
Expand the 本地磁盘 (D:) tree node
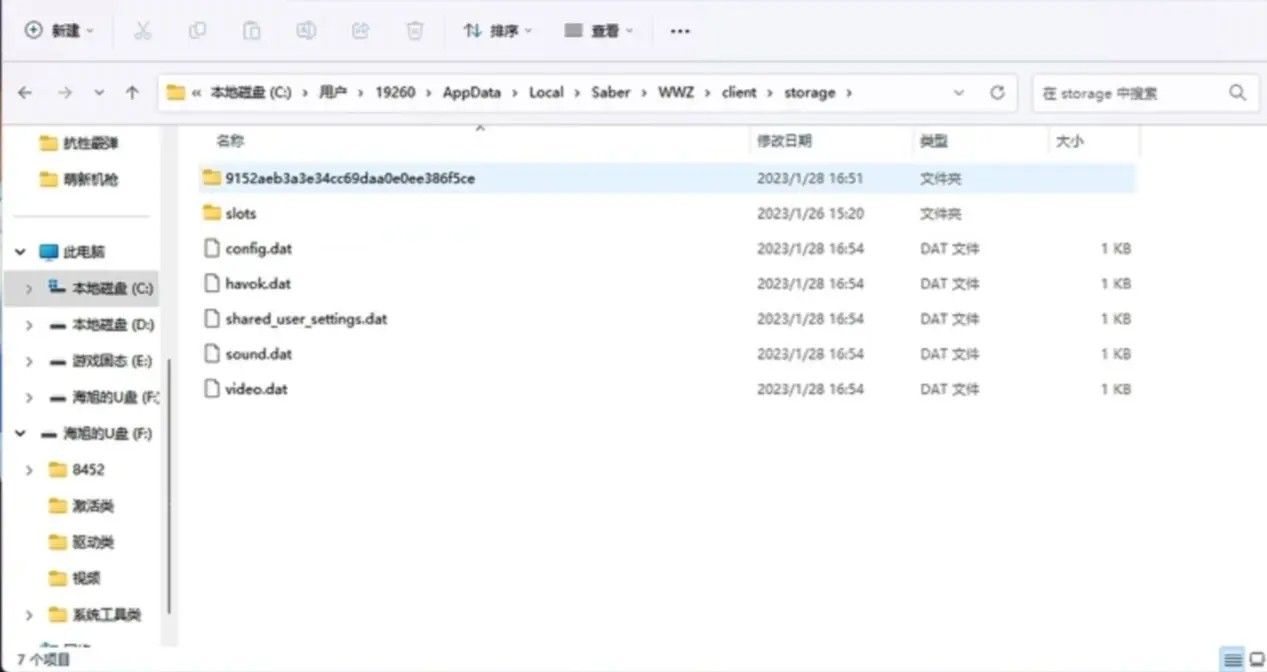(x=29, y=325)
